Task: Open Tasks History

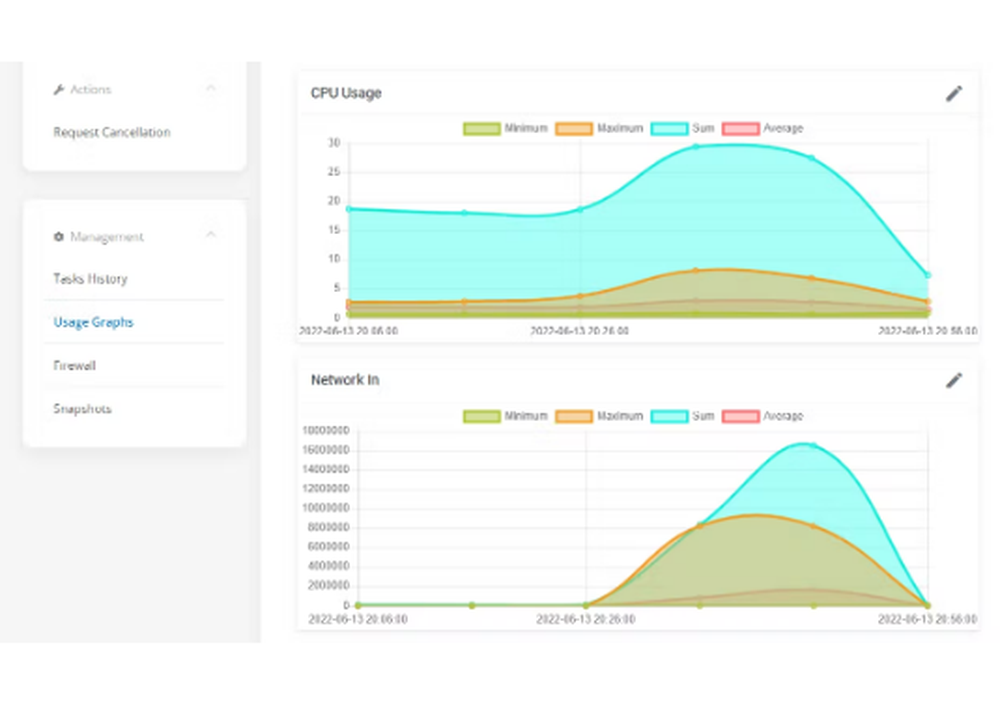Action: point(90,279)
